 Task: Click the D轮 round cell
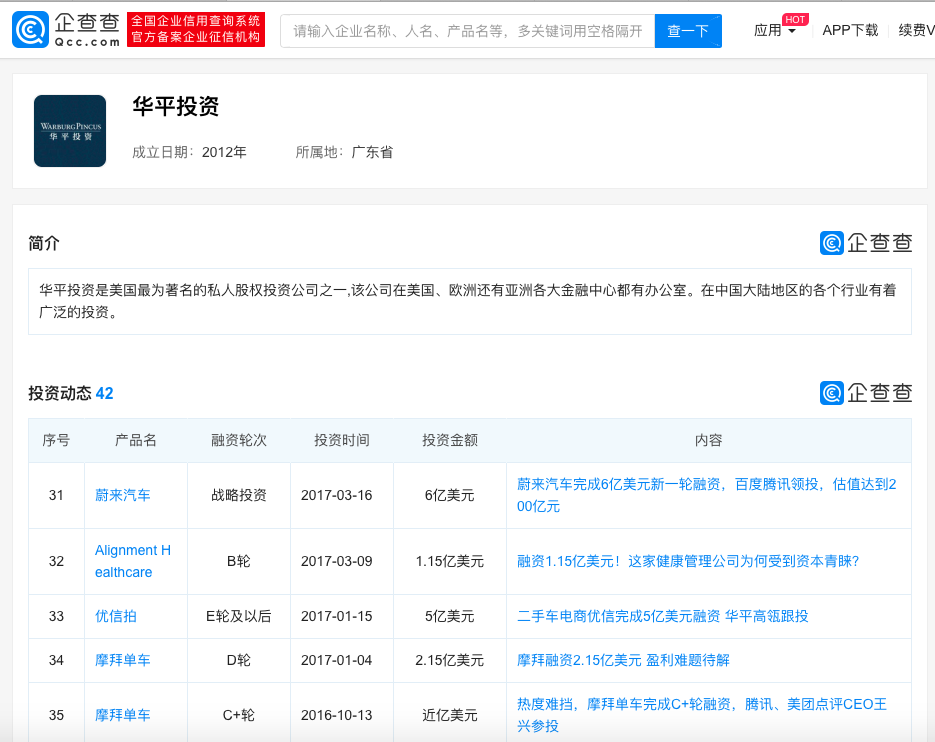pos(239,660)
